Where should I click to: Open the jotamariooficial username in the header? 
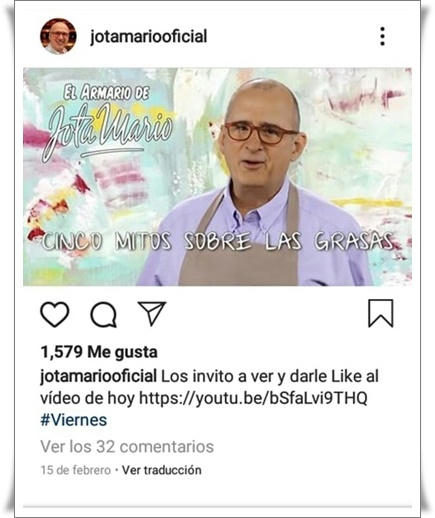click(149, 36)
